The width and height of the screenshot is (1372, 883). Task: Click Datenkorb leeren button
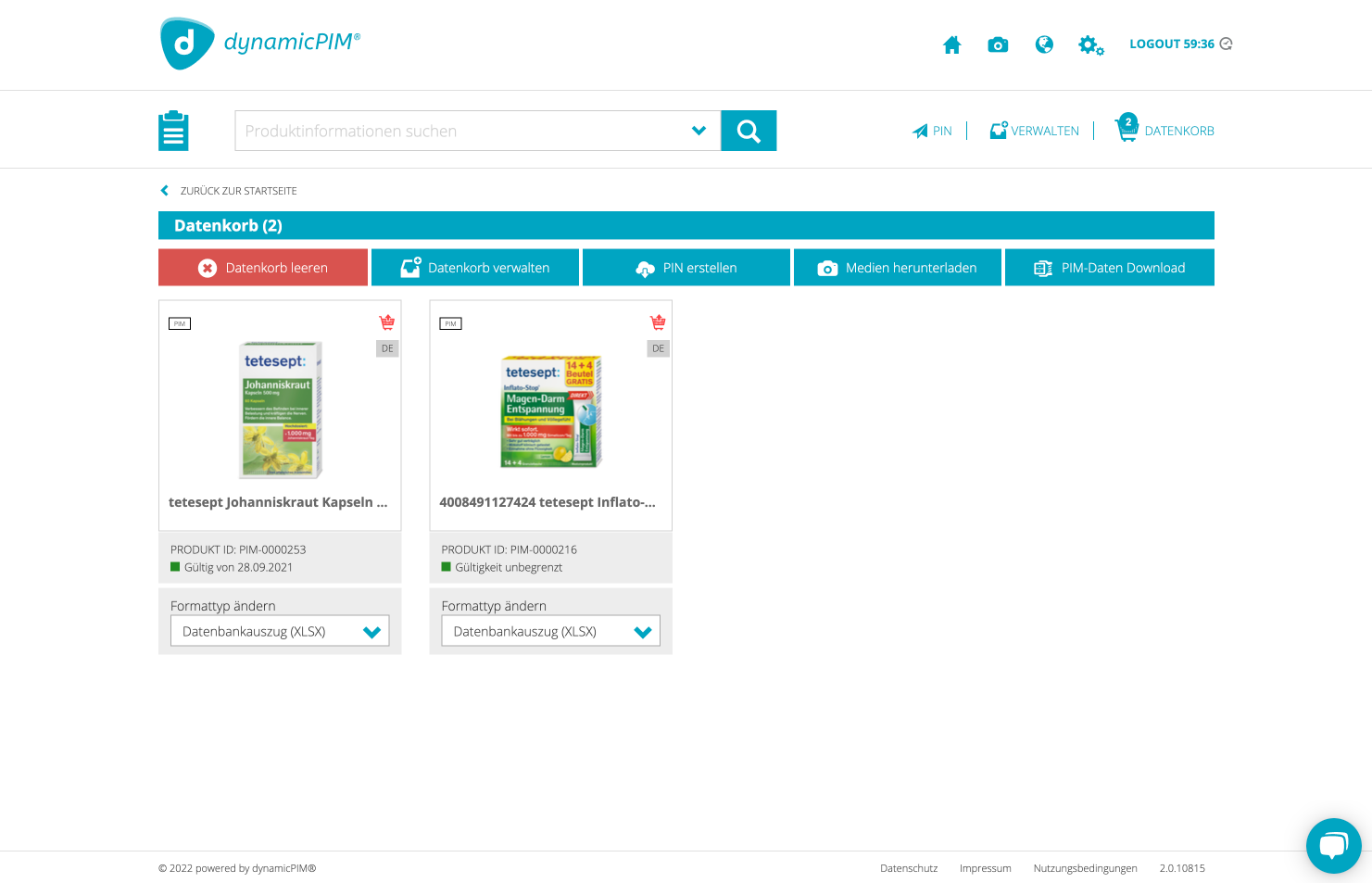(x=263, y=268)
